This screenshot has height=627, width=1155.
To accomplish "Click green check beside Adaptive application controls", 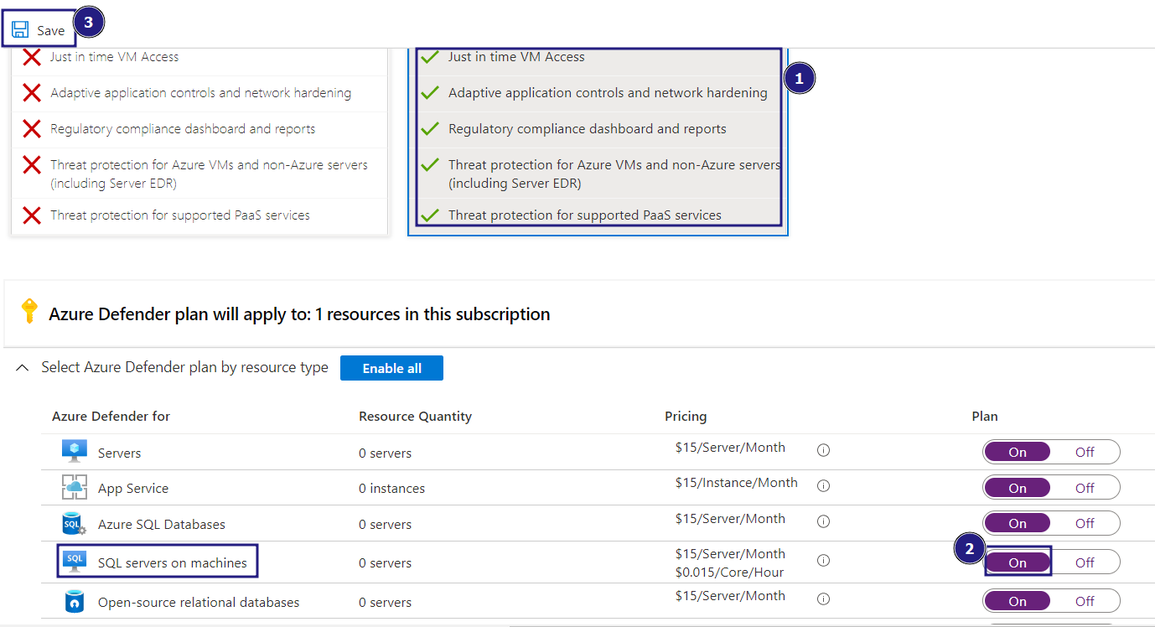I will tap(430, 93).
